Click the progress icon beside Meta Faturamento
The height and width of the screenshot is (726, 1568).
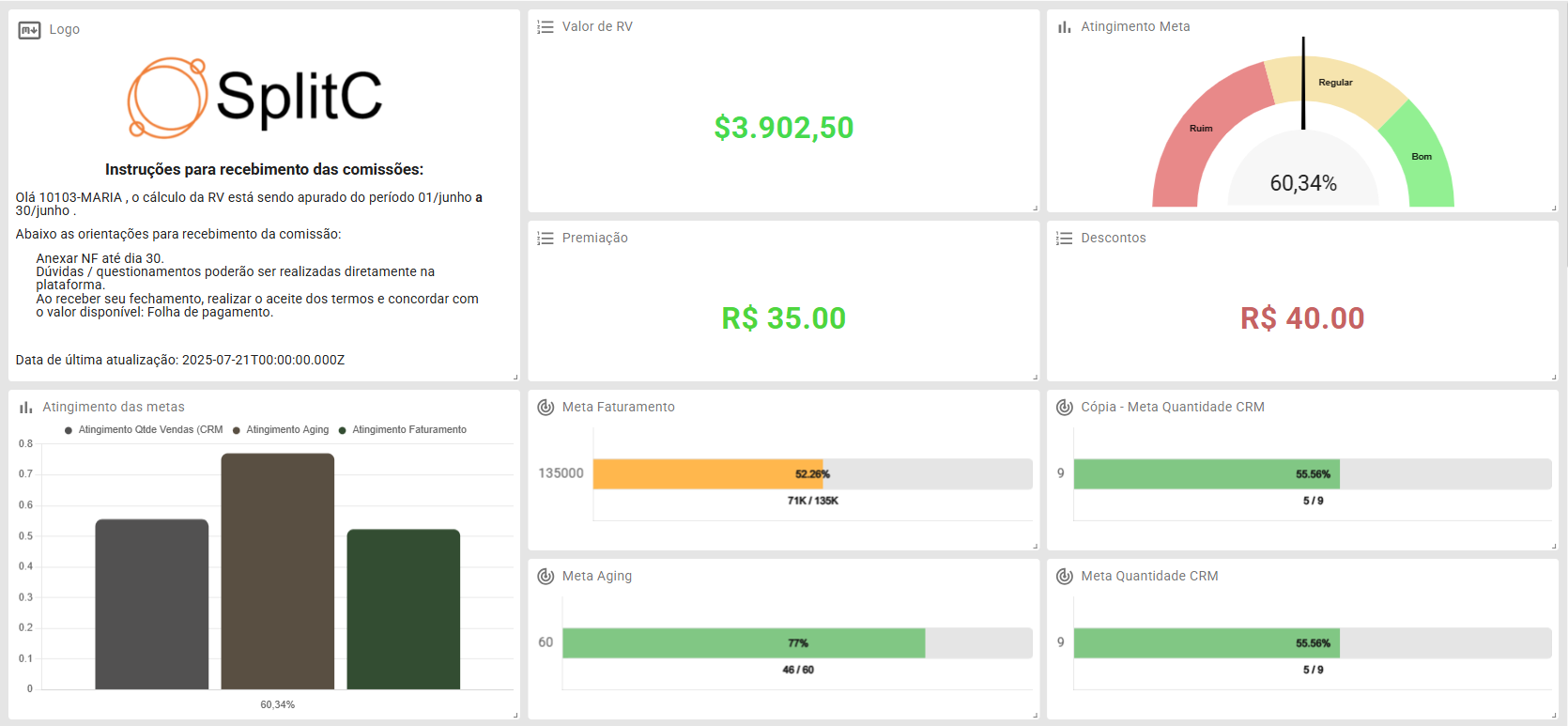546,408
